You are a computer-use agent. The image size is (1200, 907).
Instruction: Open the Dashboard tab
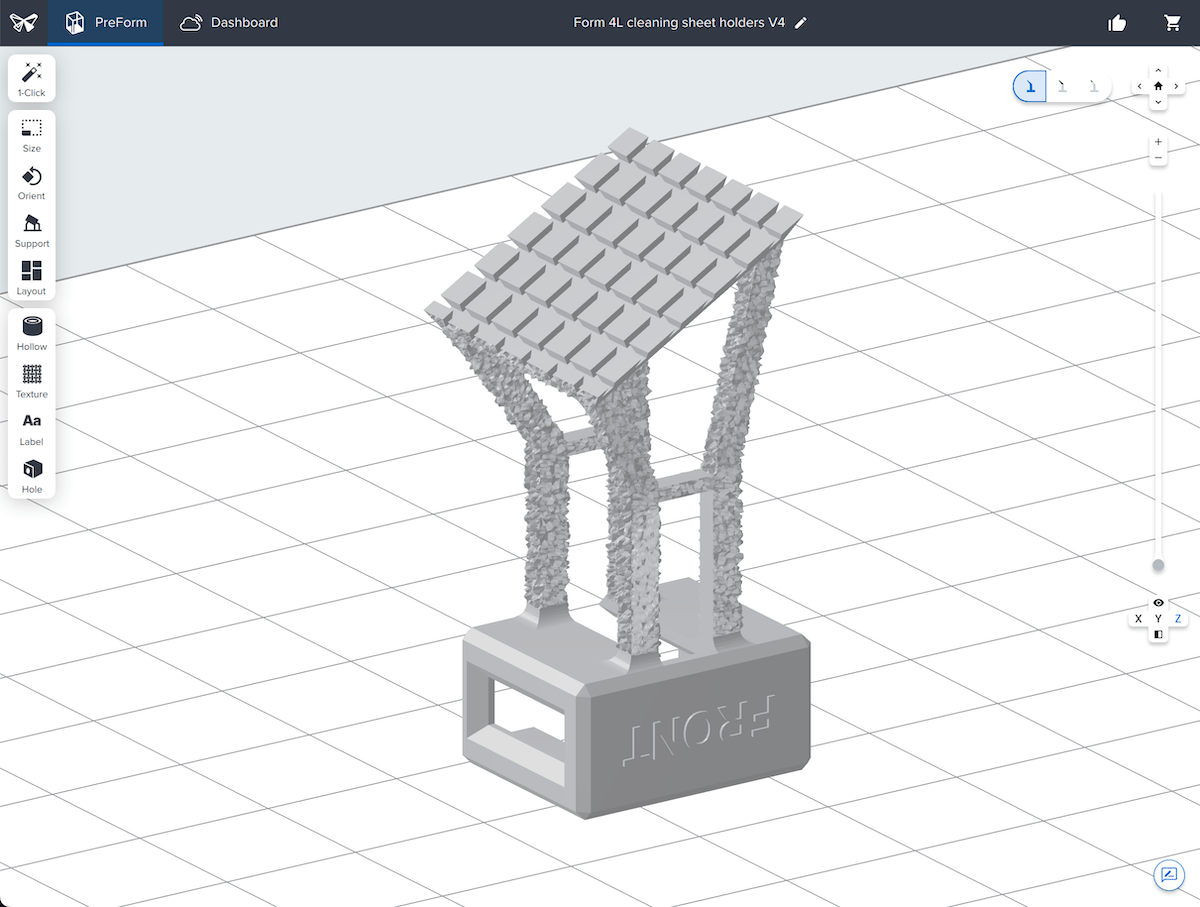click(229, 23)
